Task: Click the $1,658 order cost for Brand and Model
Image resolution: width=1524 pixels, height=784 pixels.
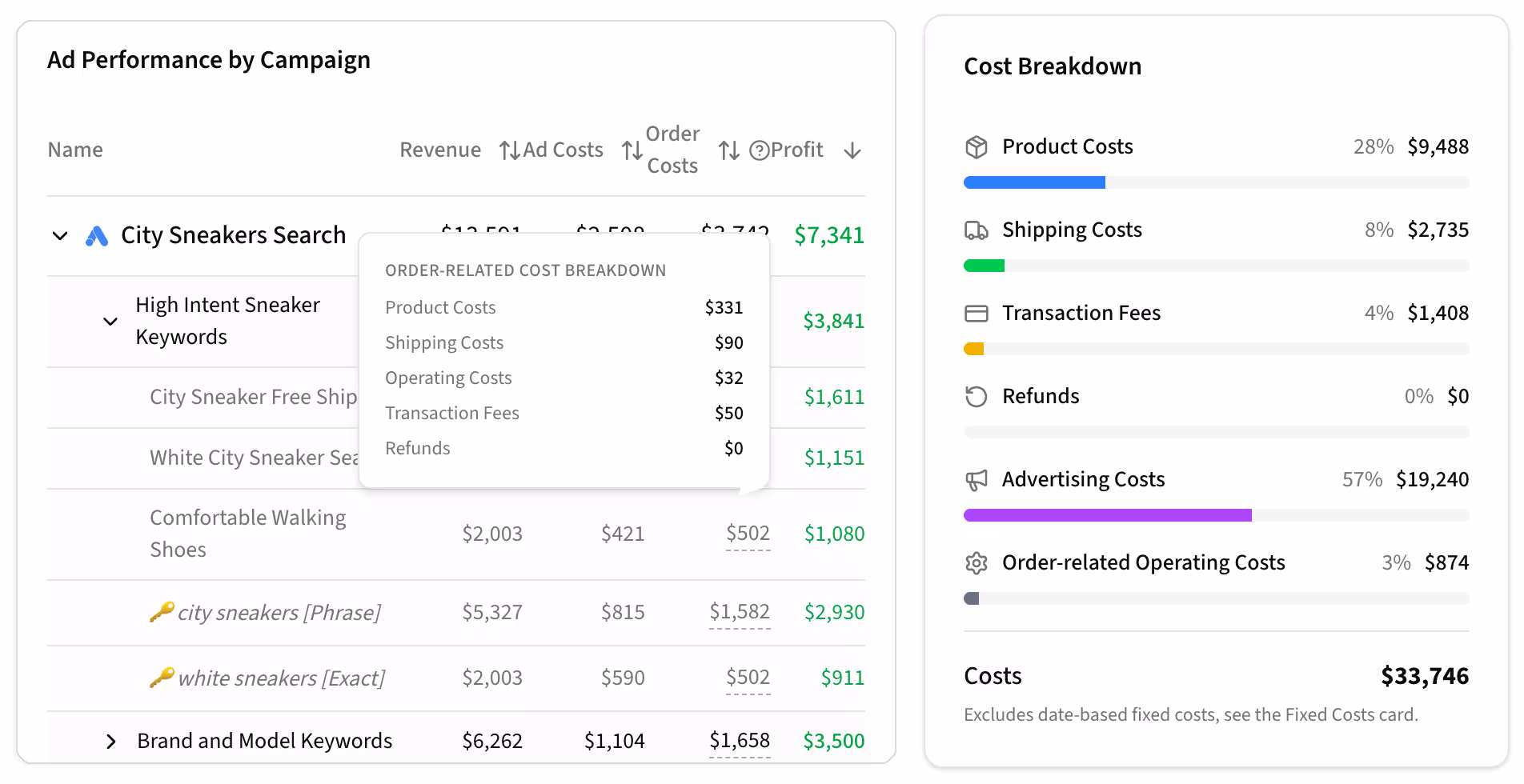Action: [740, 741]
